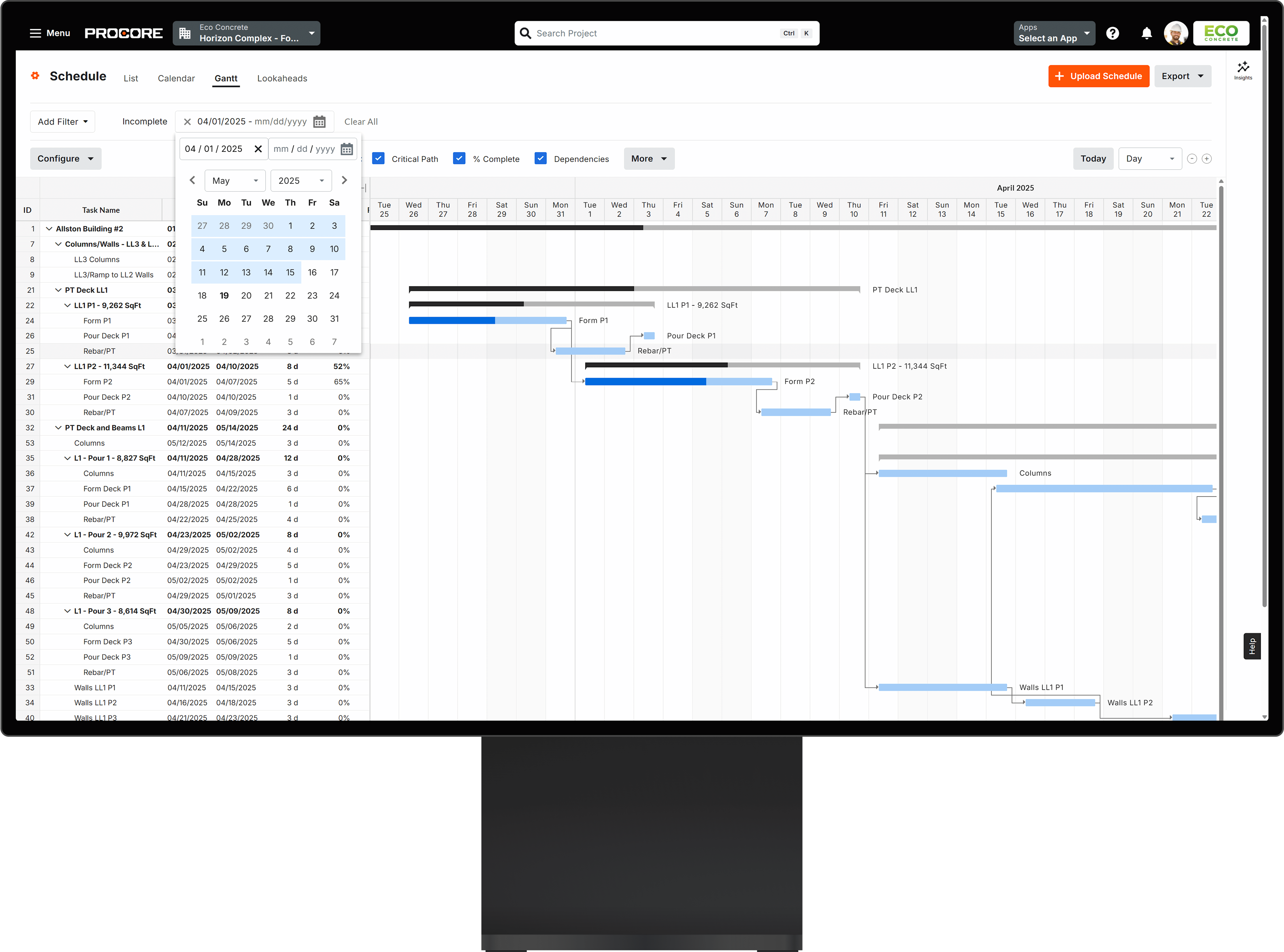Click the user avatar in the top bar
Image resolution: width=1284 pixels, height=952 pixels.
(x=1176, y=33)
